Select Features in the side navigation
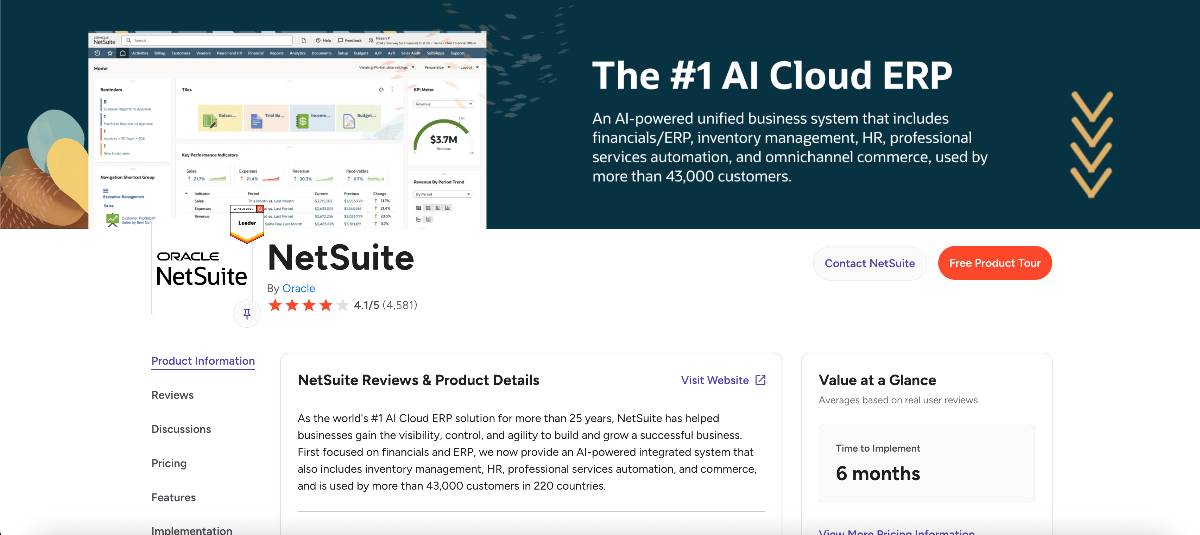Image resolution: width=1200 pixels, height=535 pixels. [174, 497]
